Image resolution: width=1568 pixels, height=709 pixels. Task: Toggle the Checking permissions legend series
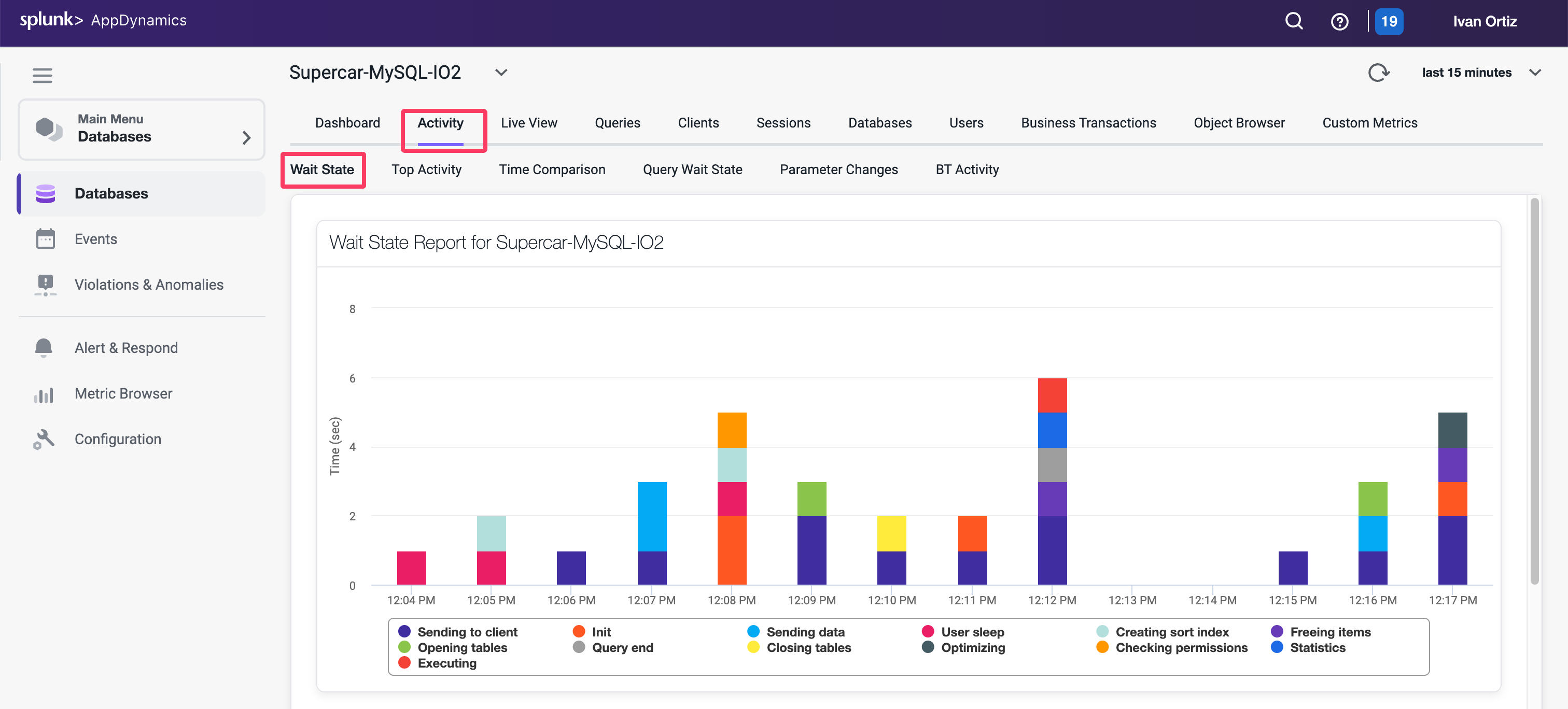1181,647
